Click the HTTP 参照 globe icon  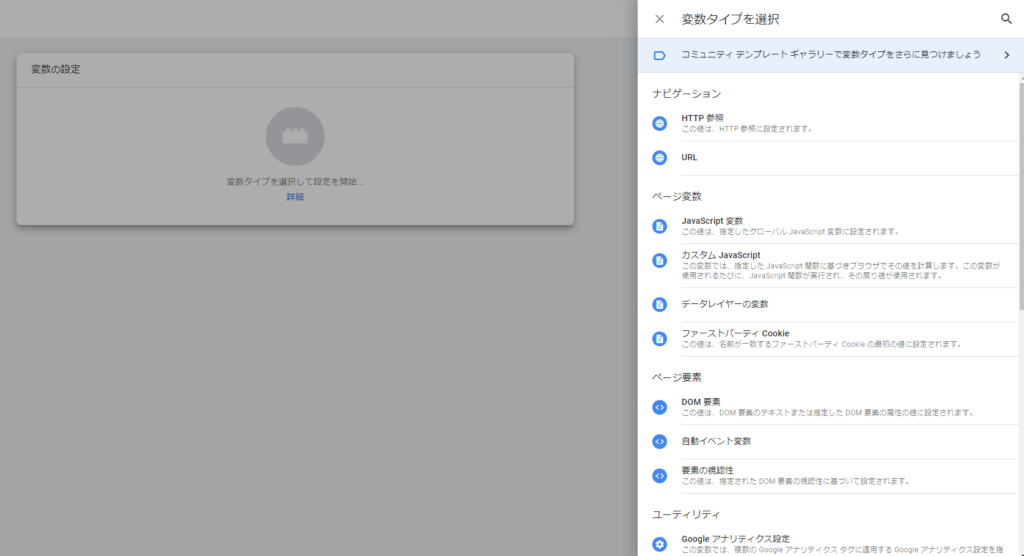click(x=660, y=123)
